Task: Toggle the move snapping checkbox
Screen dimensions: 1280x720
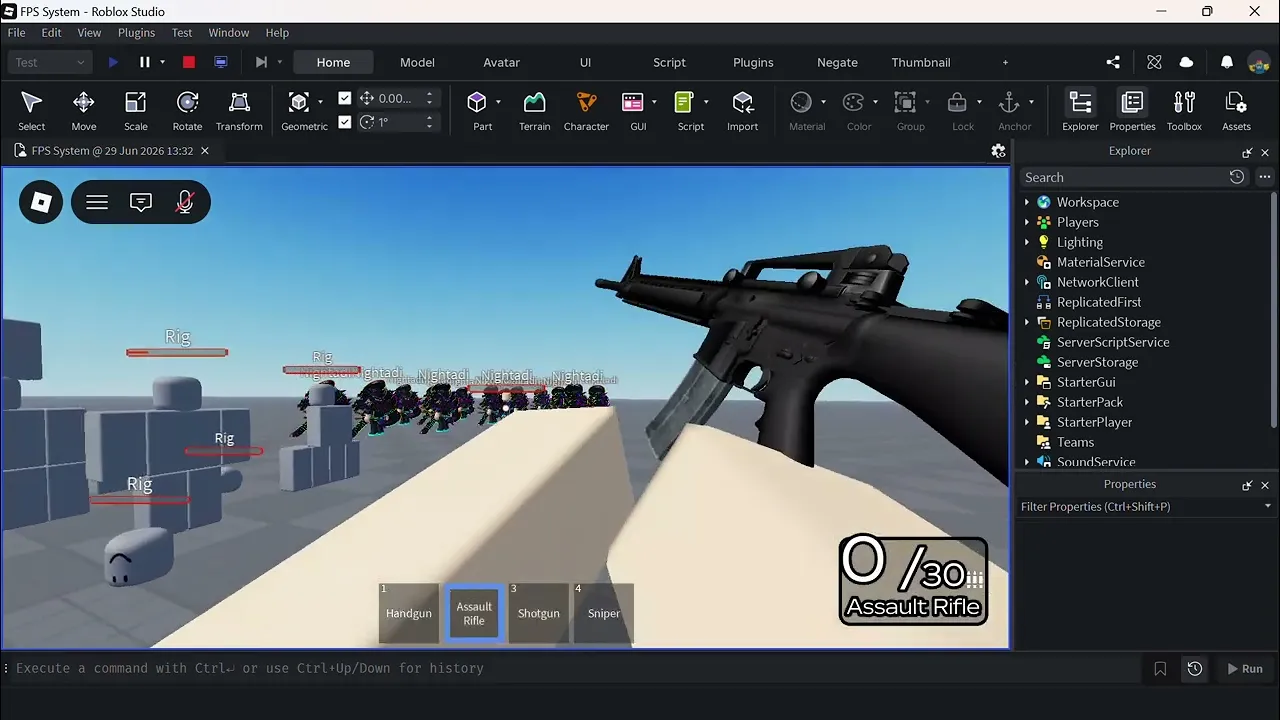Action: point(345,98)
